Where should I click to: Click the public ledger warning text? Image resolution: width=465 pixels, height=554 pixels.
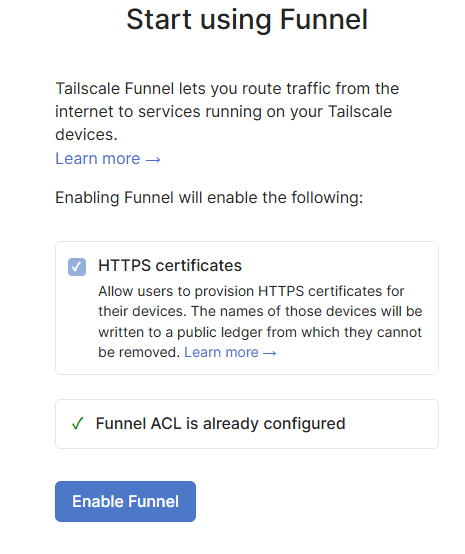[260, 332]
